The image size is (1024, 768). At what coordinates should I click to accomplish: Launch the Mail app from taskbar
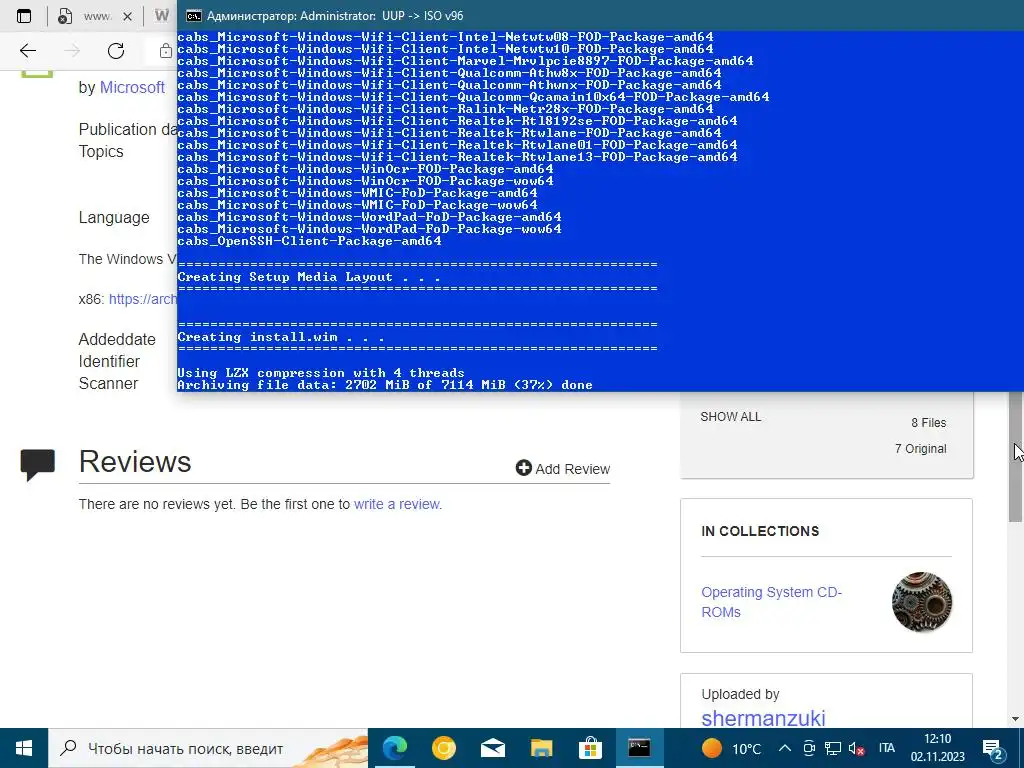[492, 748]
